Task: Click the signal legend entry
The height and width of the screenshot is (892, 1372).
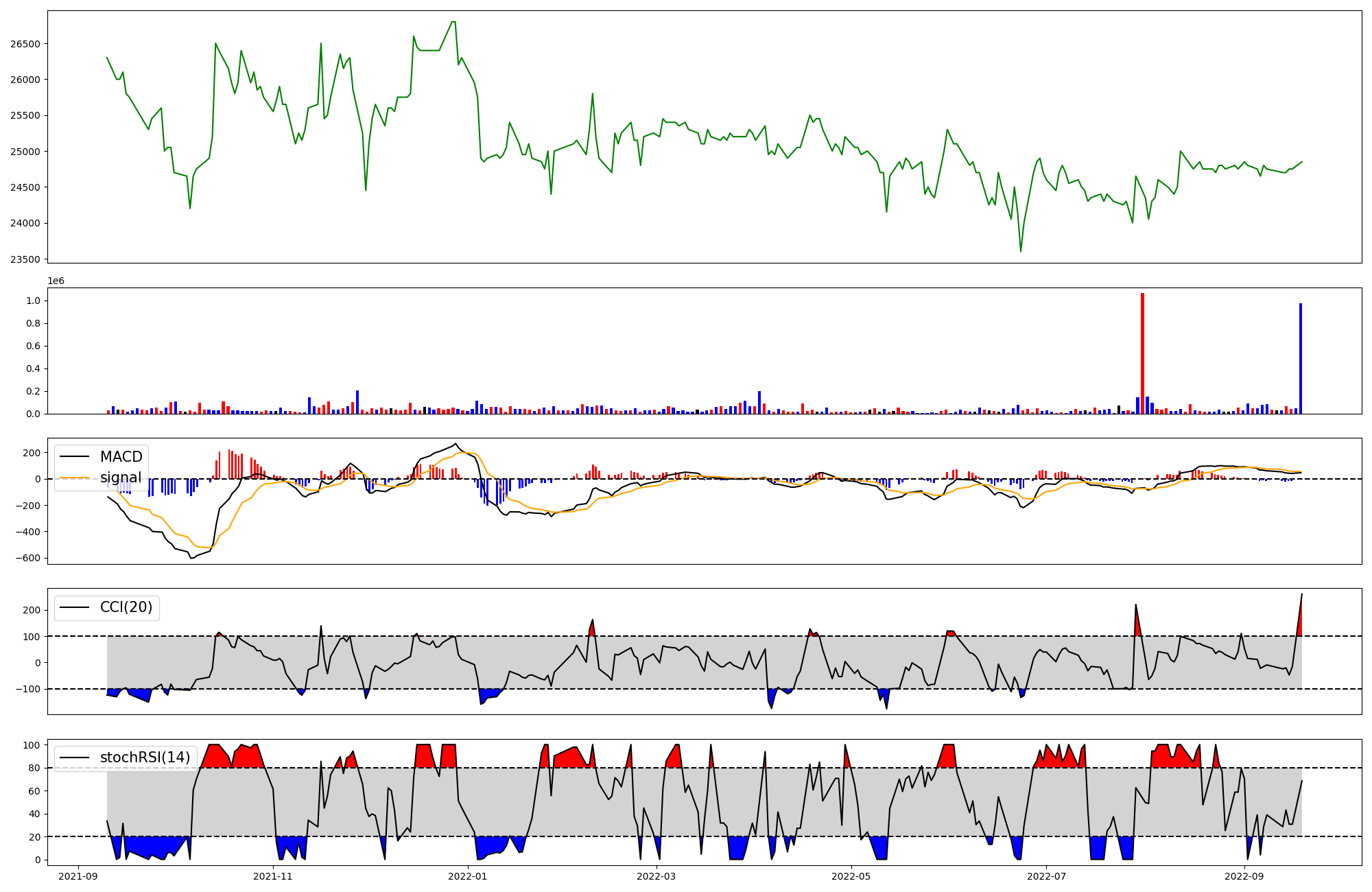Action: click(x=121, y=478)
